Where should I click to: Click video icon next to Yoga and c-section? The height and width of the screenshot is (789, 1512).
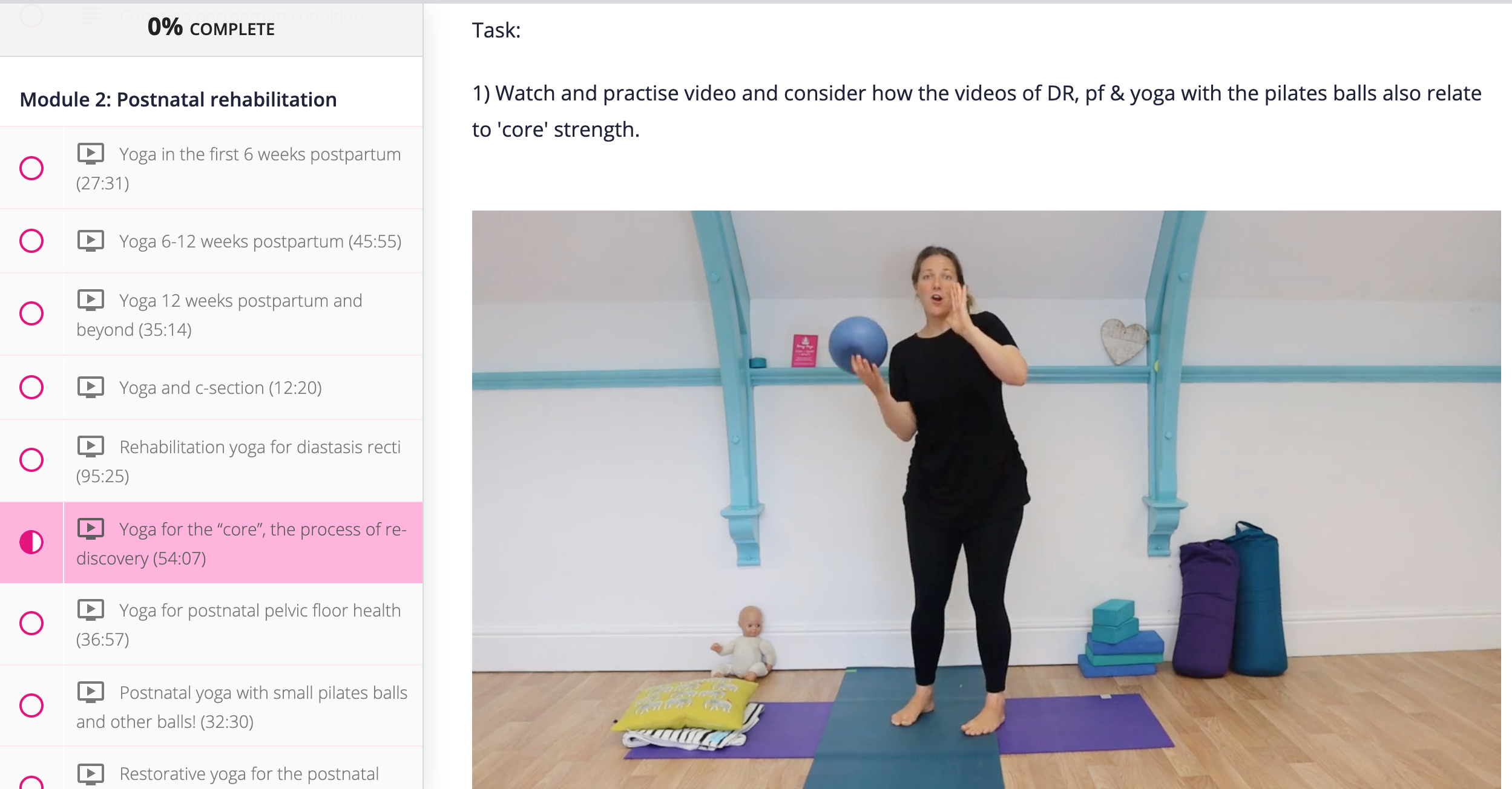pyautogui.click(x=91, y=387)
